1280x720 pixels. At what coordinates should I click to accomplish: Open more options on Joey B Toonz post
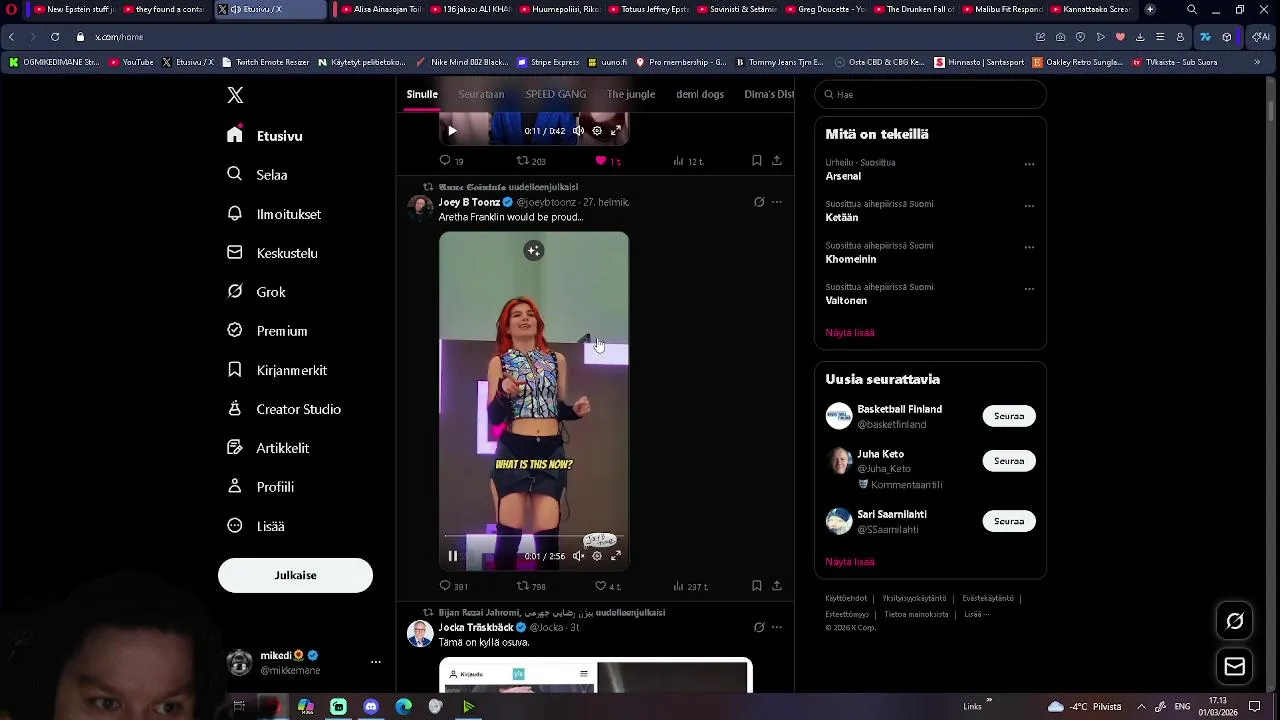pyautogui.click(x=776, y=202)
